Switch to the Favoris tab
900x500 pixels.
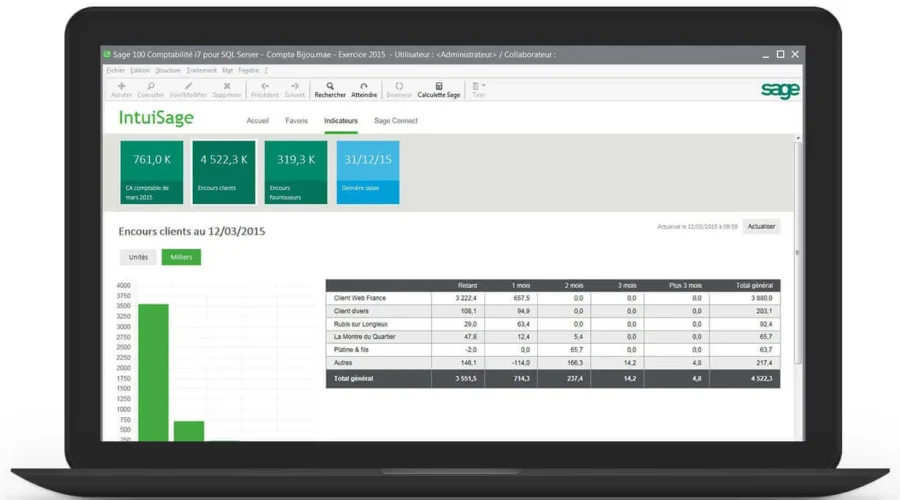[x=297, y=121]
